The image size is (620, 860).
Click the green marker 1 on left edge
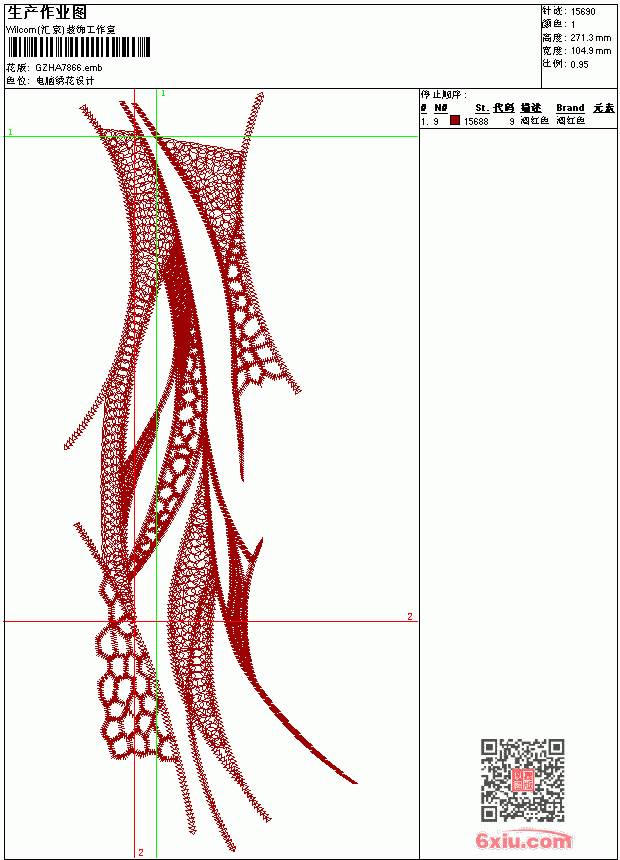10,132
